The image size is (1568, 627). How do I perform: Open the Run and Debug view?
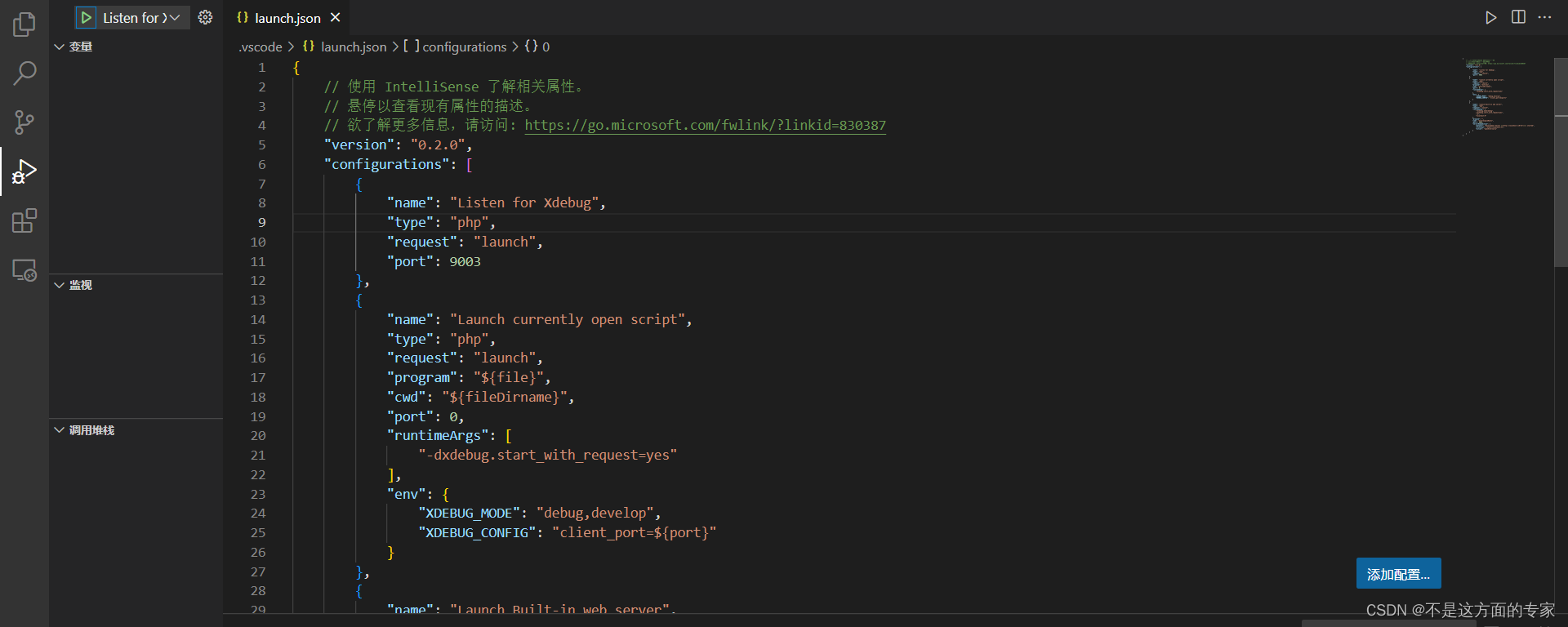coord(24,171)
